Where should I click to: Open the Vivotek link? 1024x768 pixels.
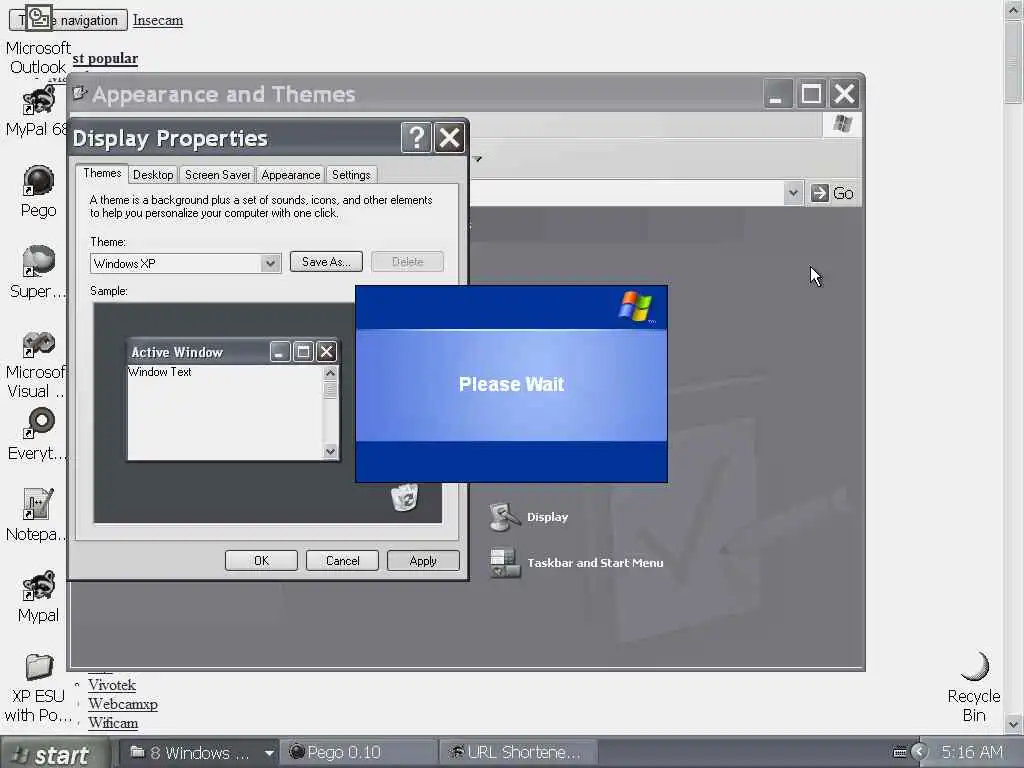(x=112, y=685)
